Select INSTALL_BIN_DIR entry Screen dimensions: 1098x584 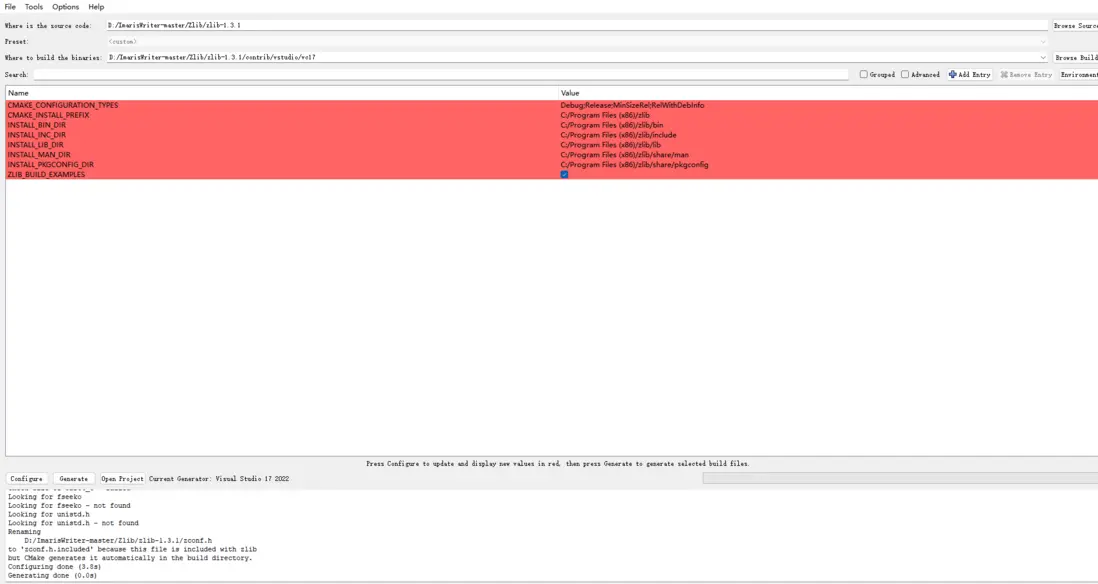36,125
